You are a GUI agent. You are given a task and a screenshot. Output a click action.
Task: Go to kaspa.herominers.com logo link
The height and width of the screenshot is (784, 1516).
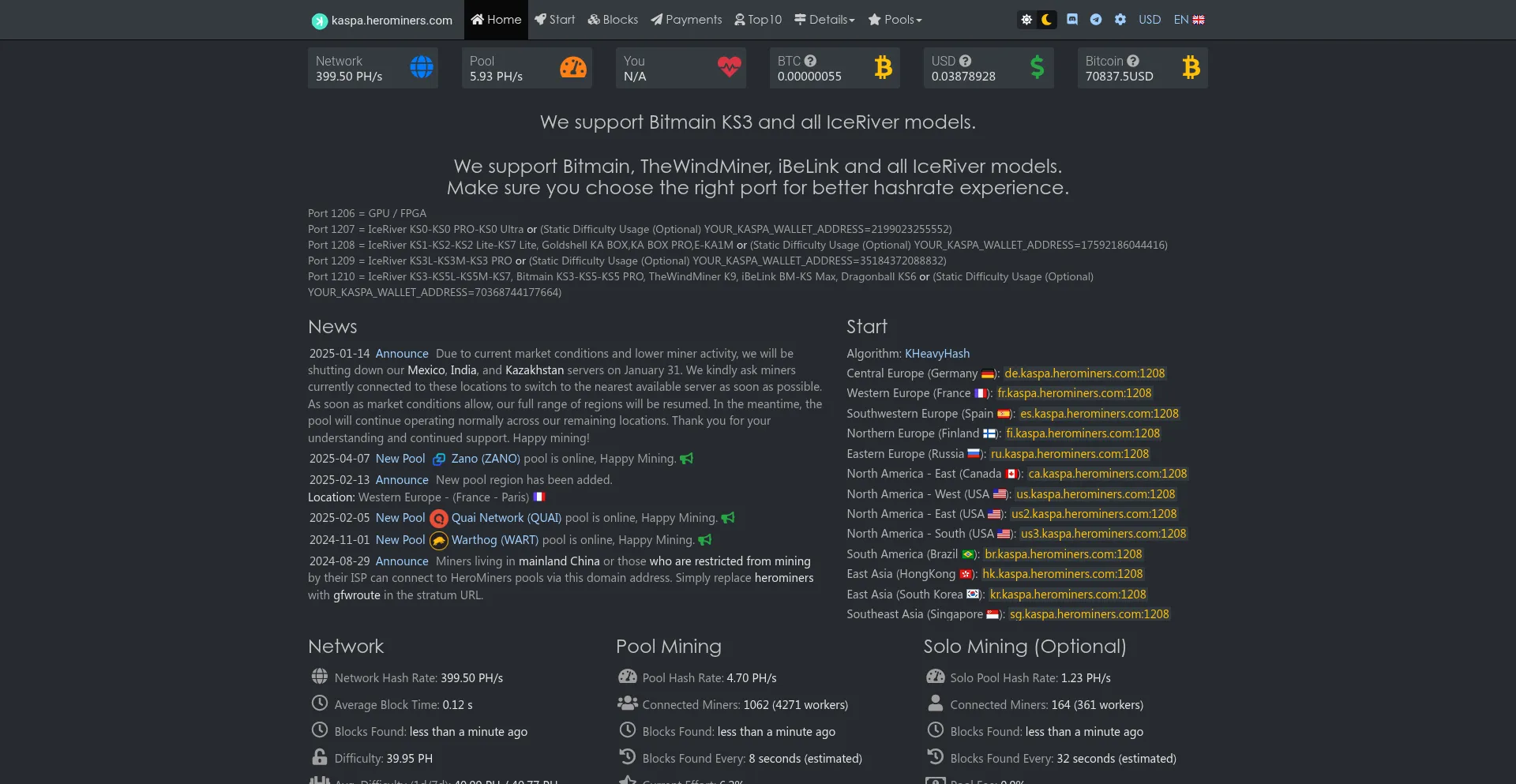click(382, 21)
